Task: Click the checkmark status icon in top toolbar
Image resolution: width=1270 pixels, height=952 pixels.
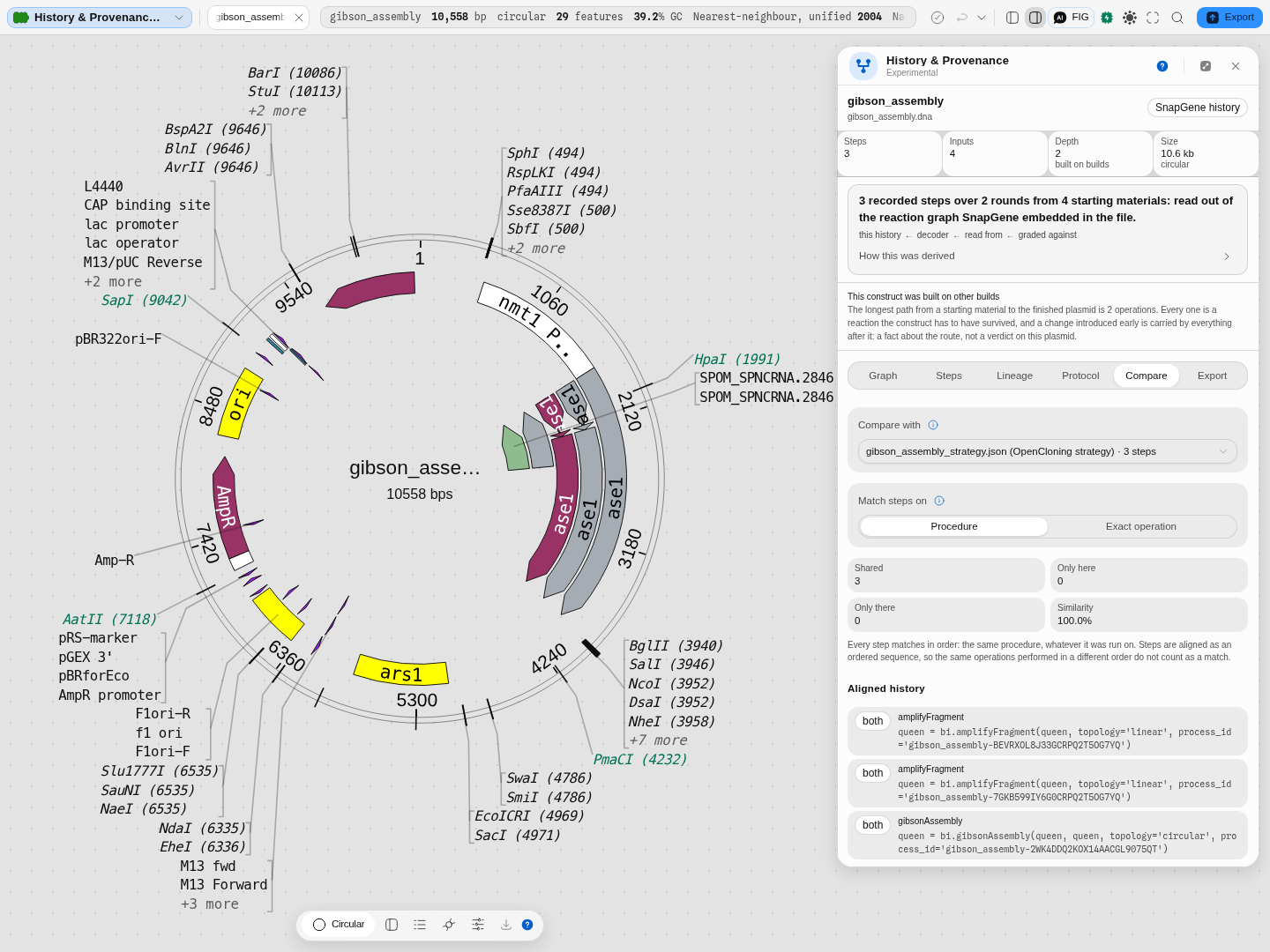Action: coord(938,18)
